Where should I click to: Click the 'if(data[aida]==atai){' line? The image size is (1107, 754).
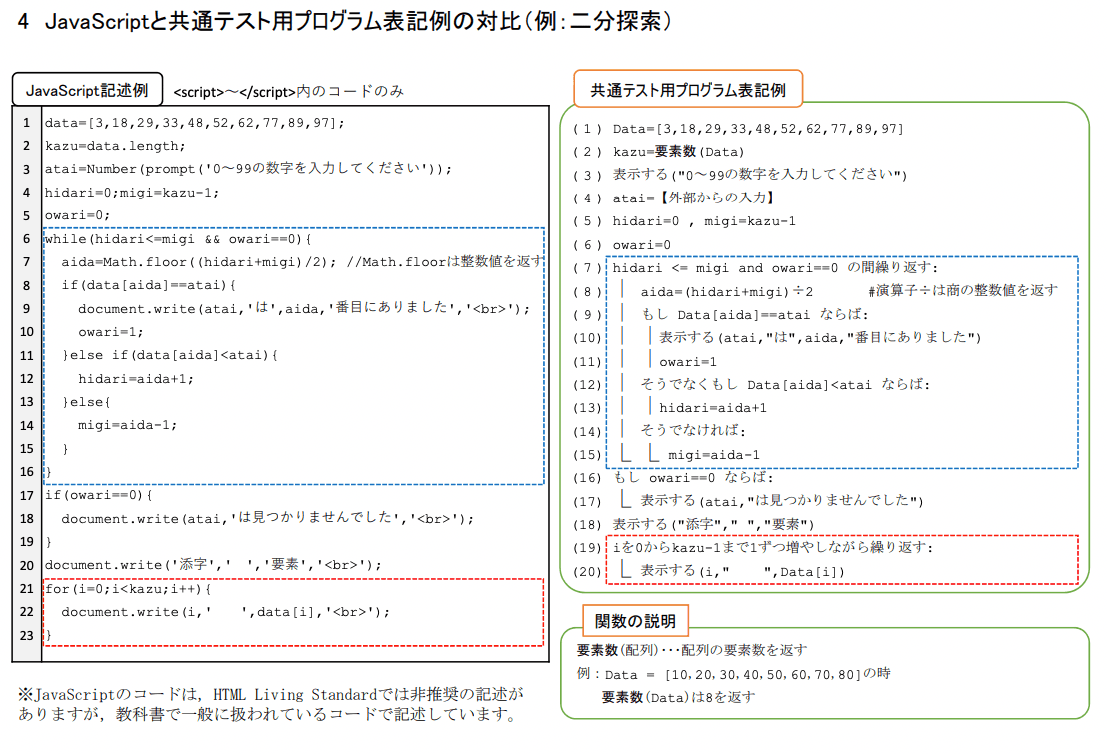149,285
